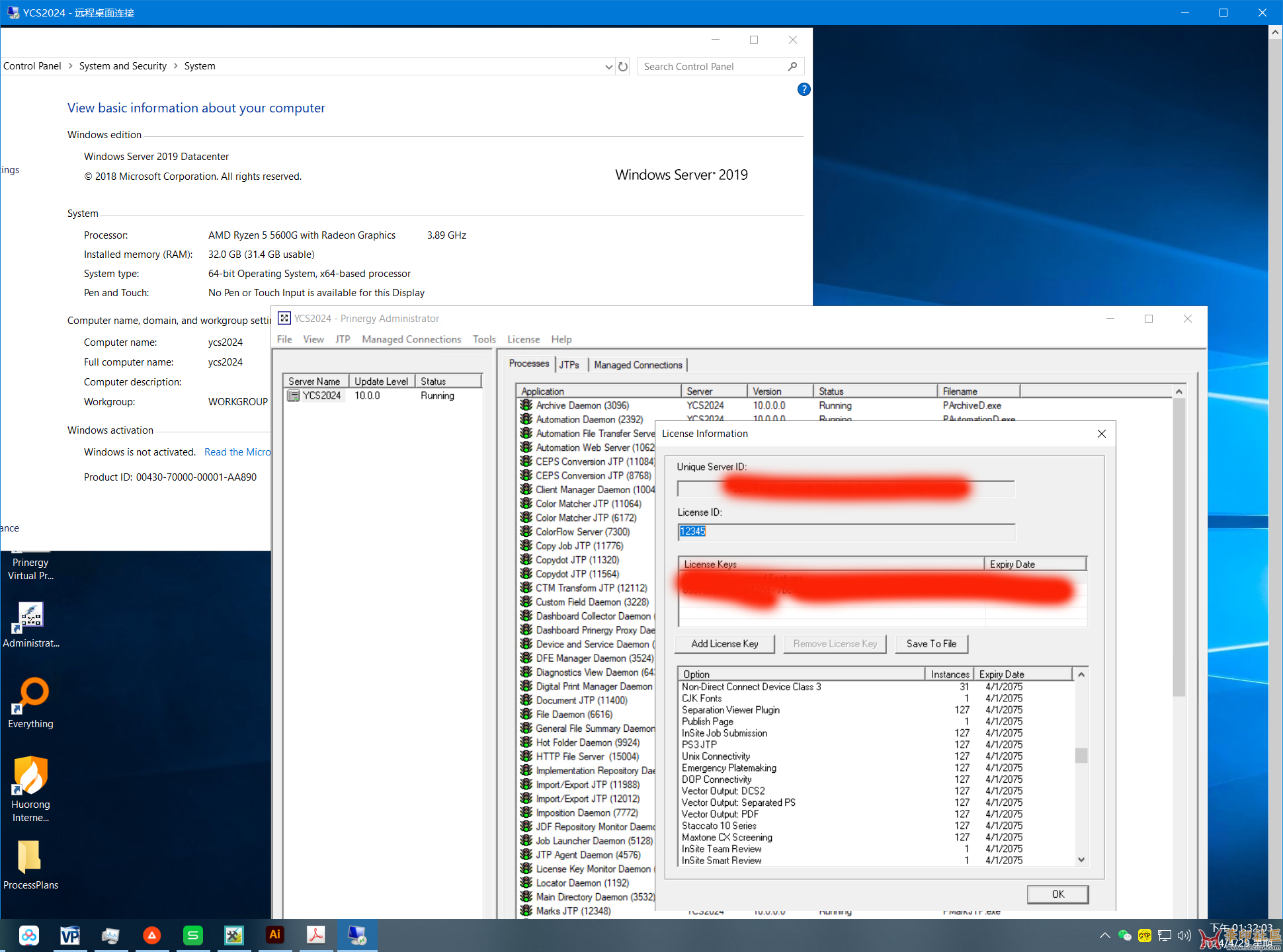
Task: Open the Administrator desktop shortcut
Action: point(30,625)
